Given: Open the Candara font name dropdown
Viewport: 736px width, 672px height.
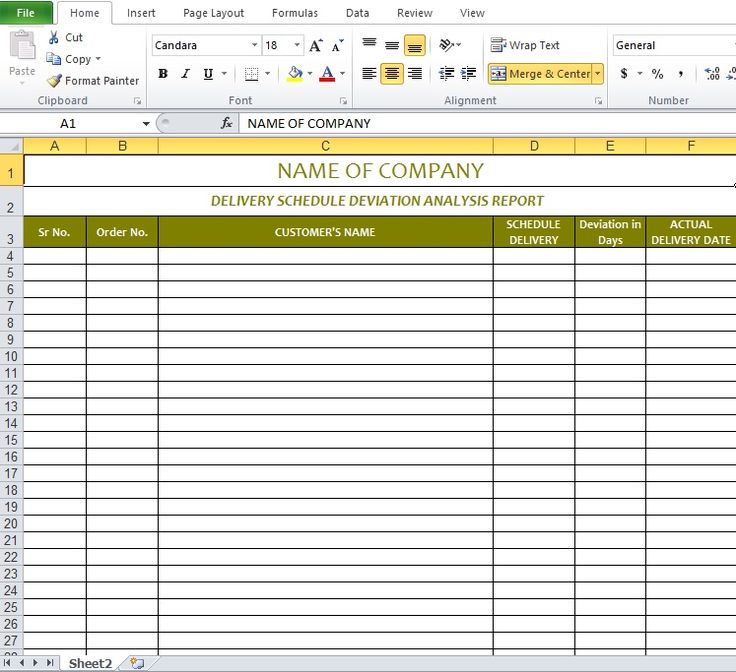Looking at the screenshot, I should (252, 46).
